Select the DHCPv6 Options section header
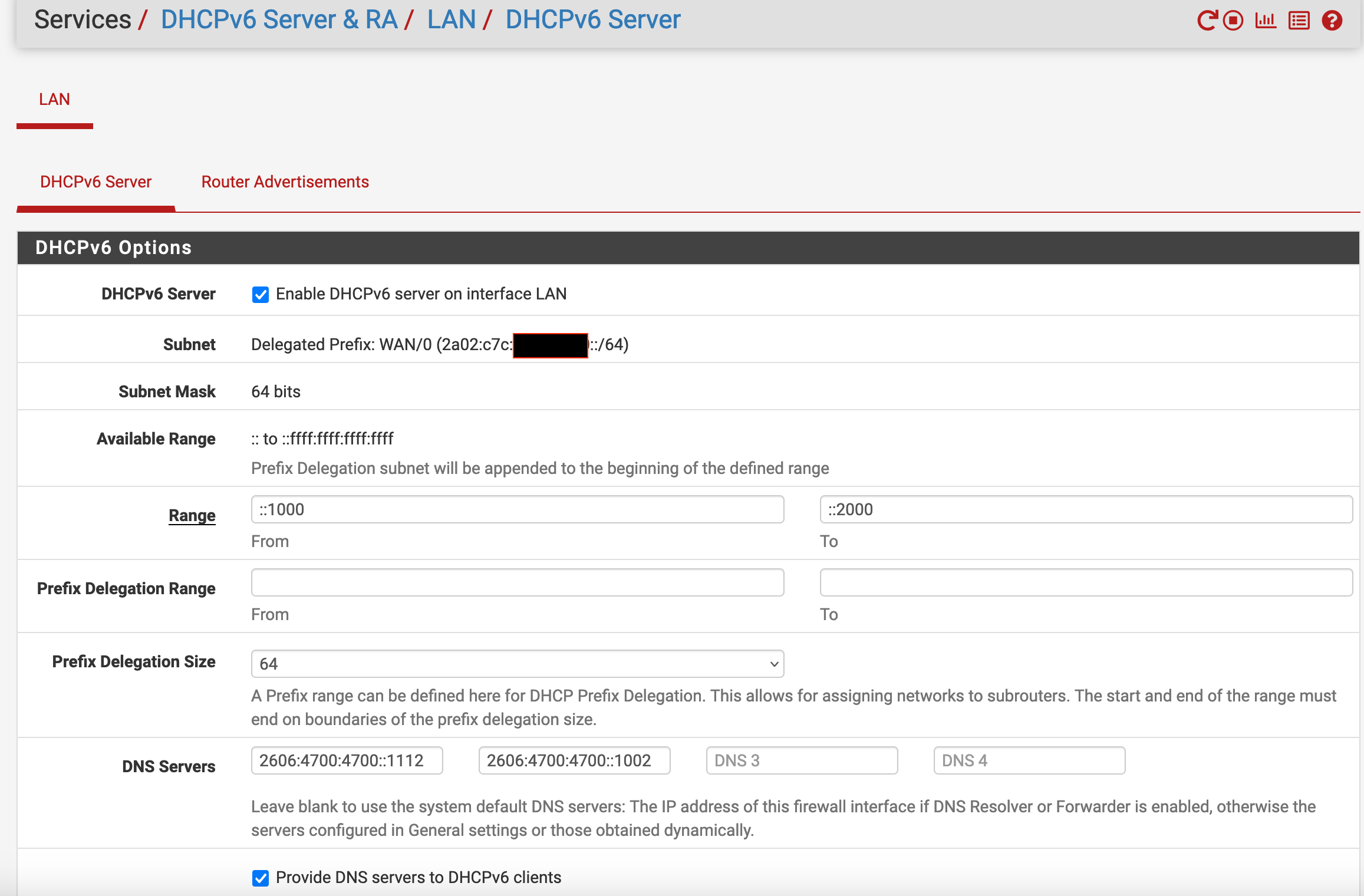1364x896 pixels. tap(688, 248)
